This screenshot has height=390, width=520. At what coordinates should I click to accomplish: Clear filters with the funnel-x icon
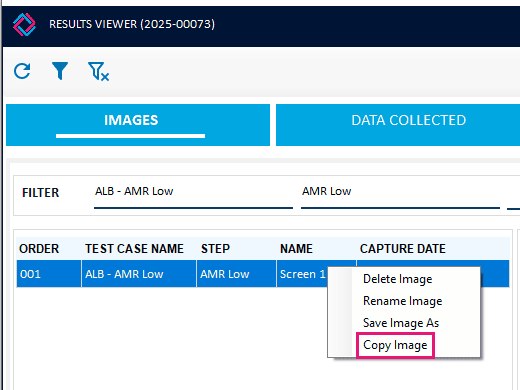99,71
